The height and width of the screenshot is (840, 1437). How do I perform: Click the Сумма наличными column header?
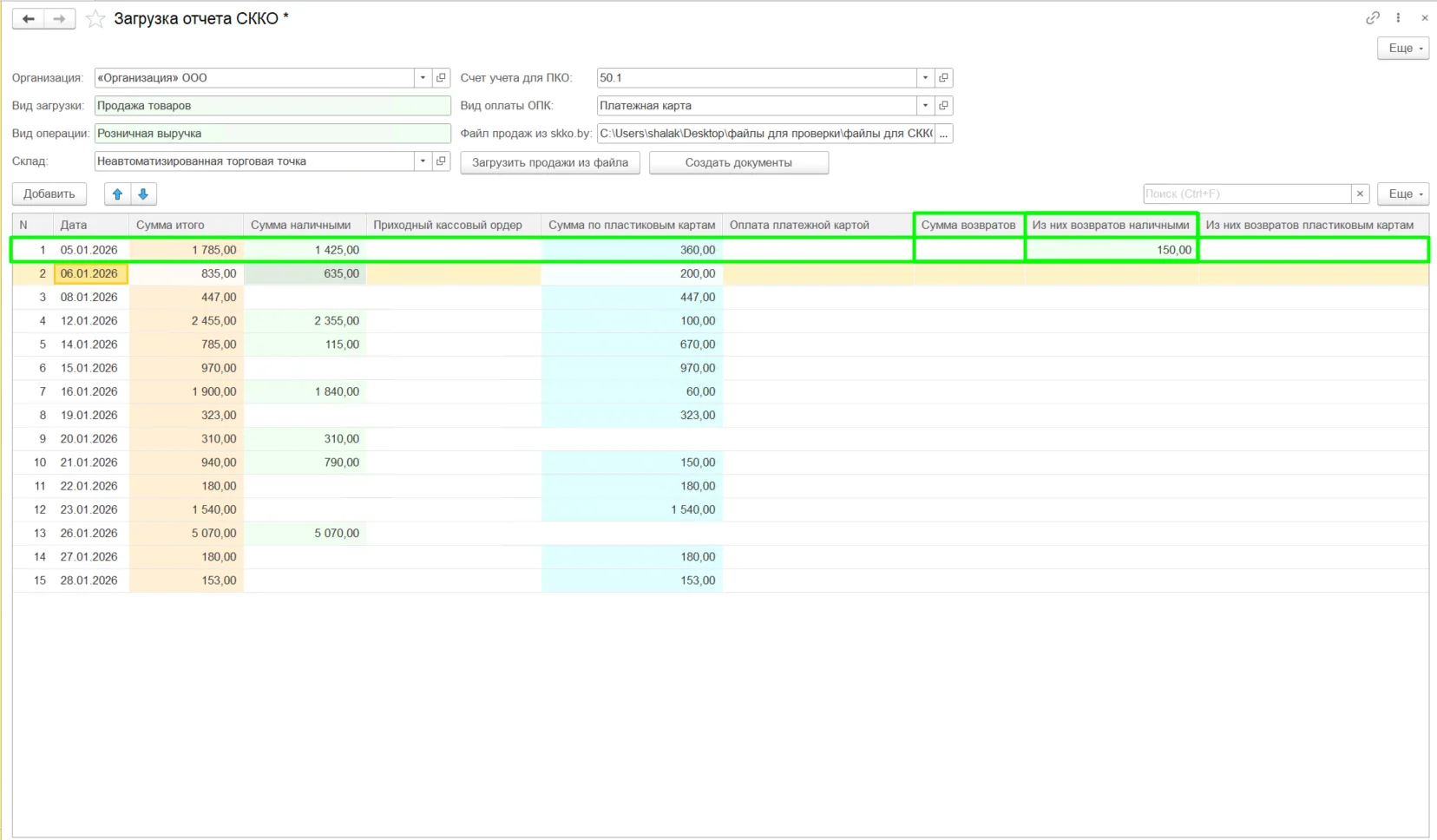point(305,226)
